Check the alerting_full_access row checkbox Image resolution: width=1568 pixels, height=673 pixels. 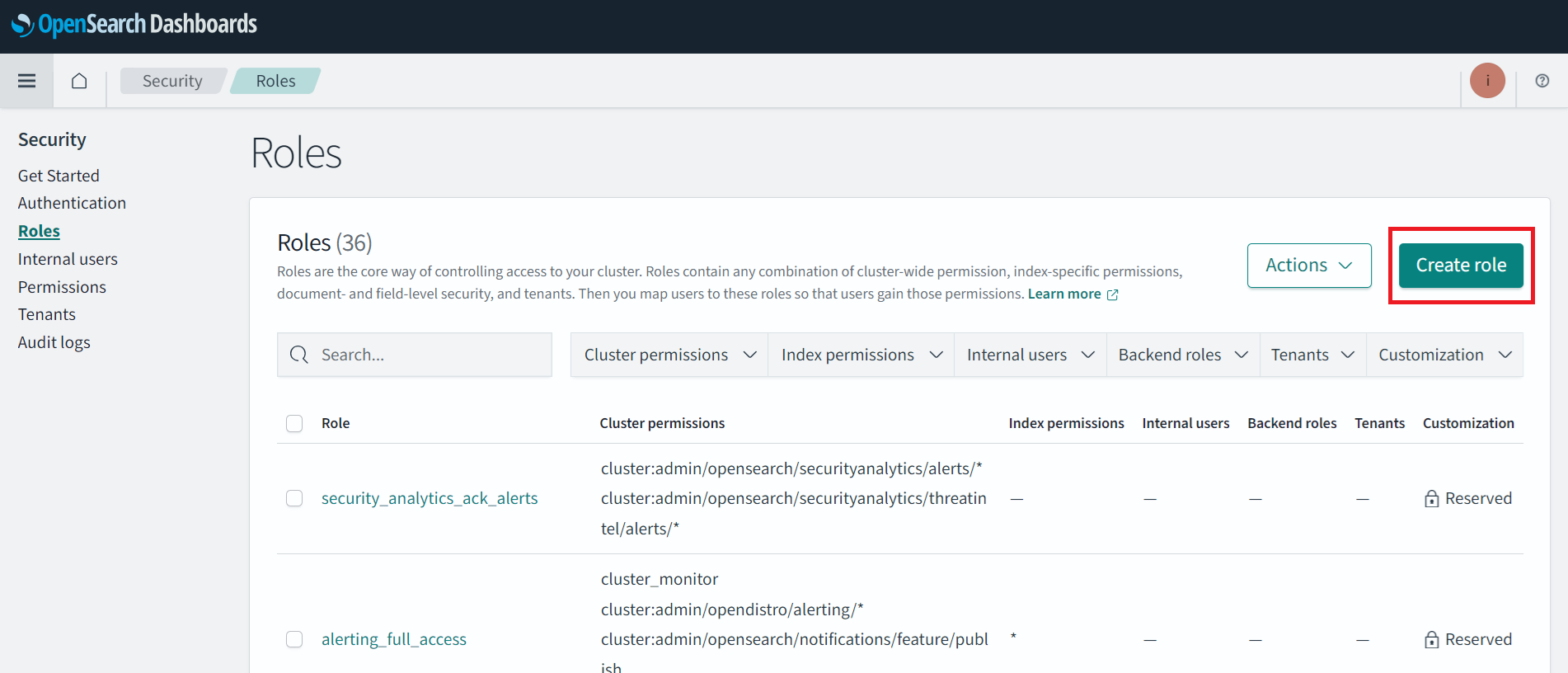(294, 639)
